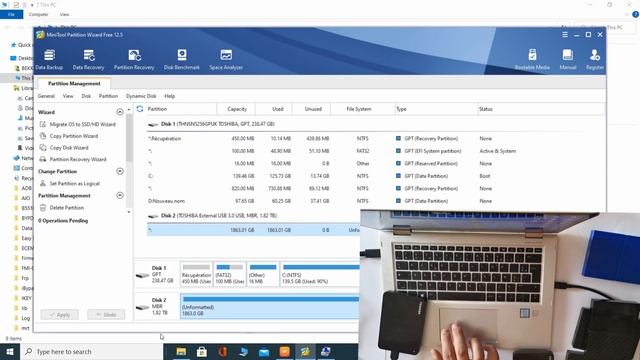Sort by Capacity column header
The height and width of the screenshot is (360, 640).
237,109
